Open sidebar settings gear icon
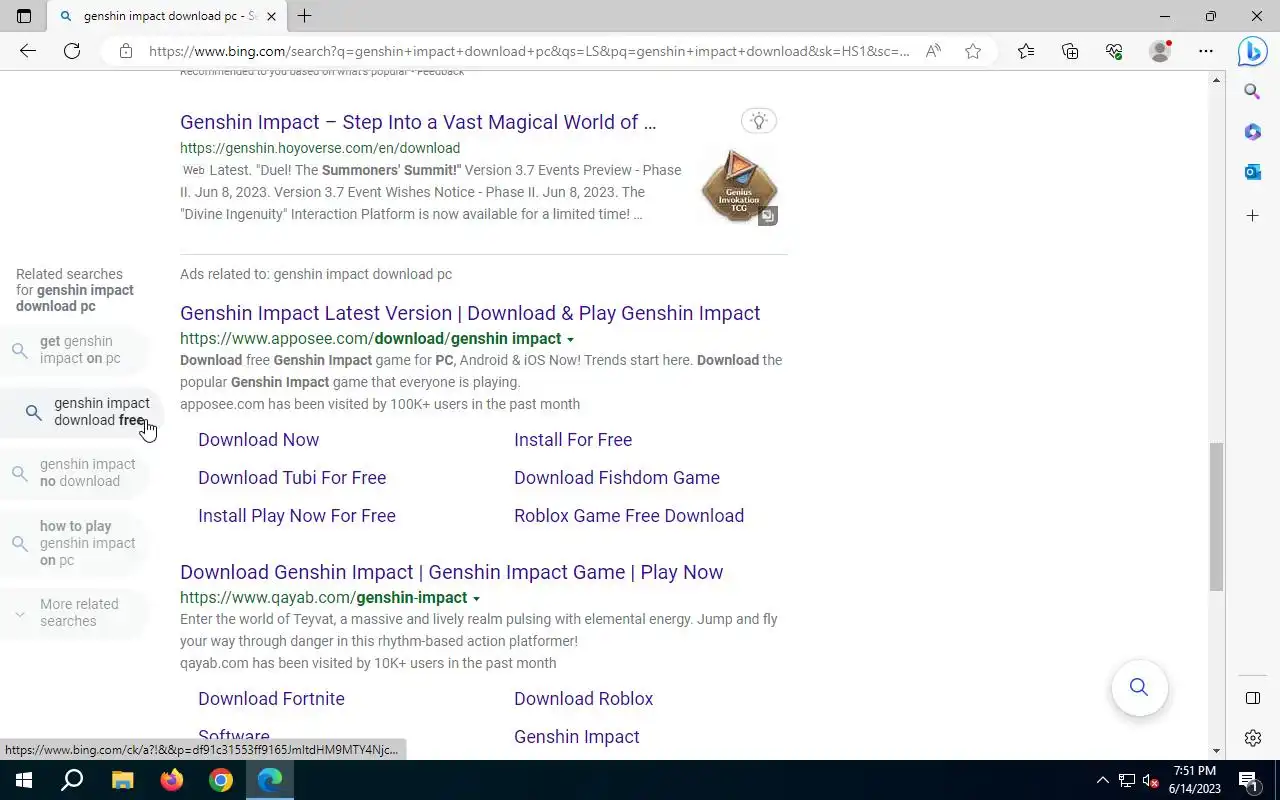 [1253, 738]
